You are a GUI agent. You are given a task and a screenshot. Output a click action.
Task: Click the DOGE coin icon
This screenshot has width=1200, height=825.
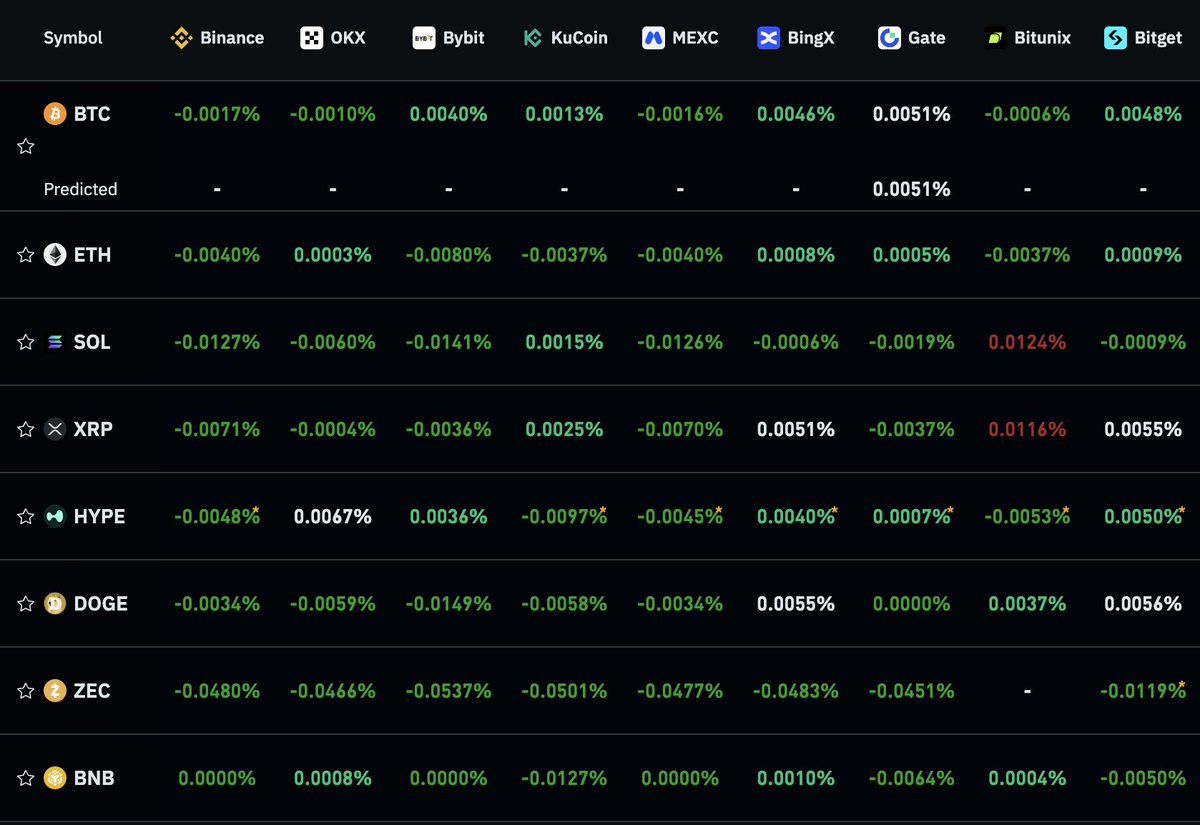[x=54, y=604]
